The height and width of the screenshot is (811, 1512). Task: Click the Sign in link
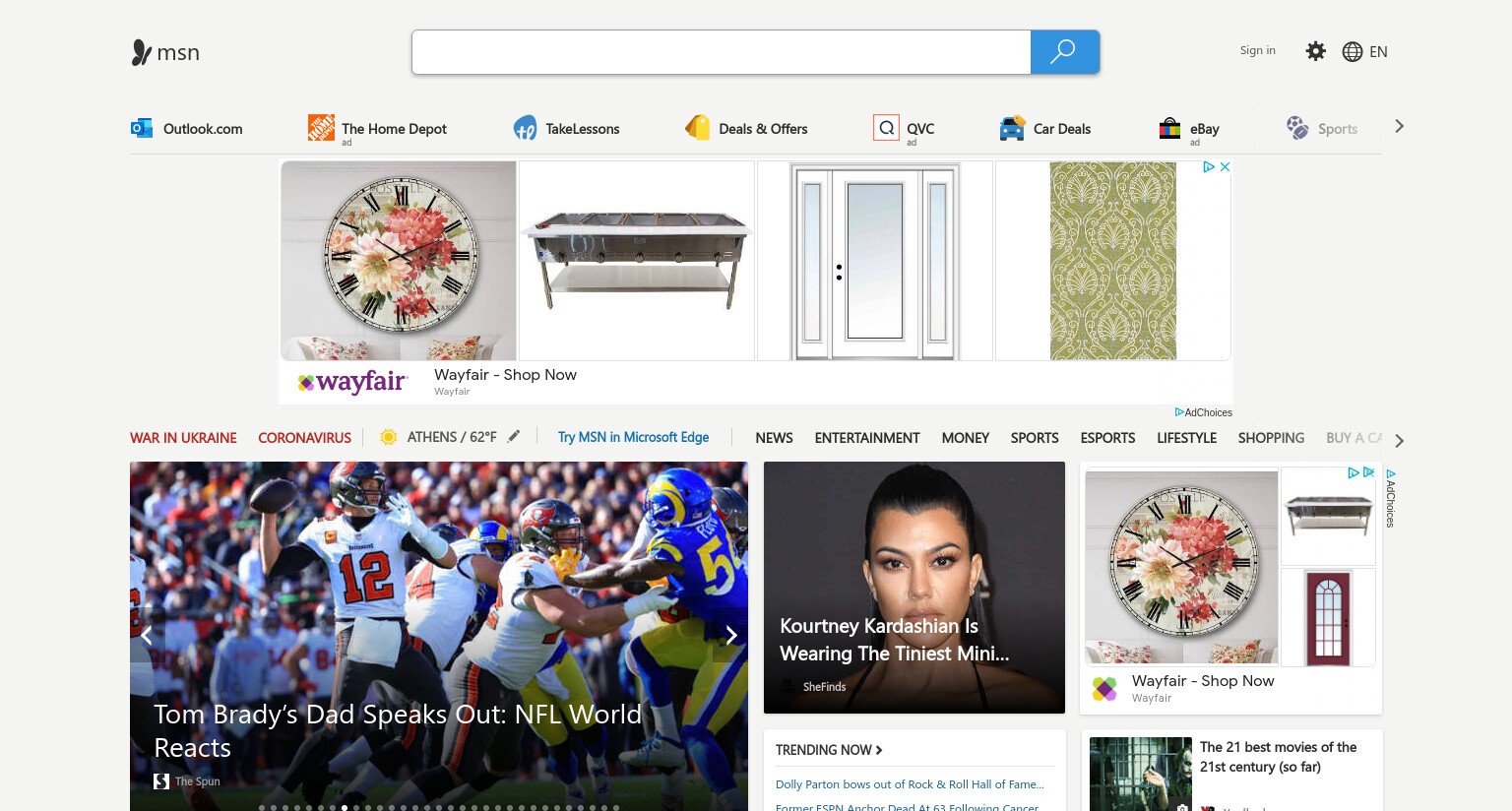[1257, 50]
